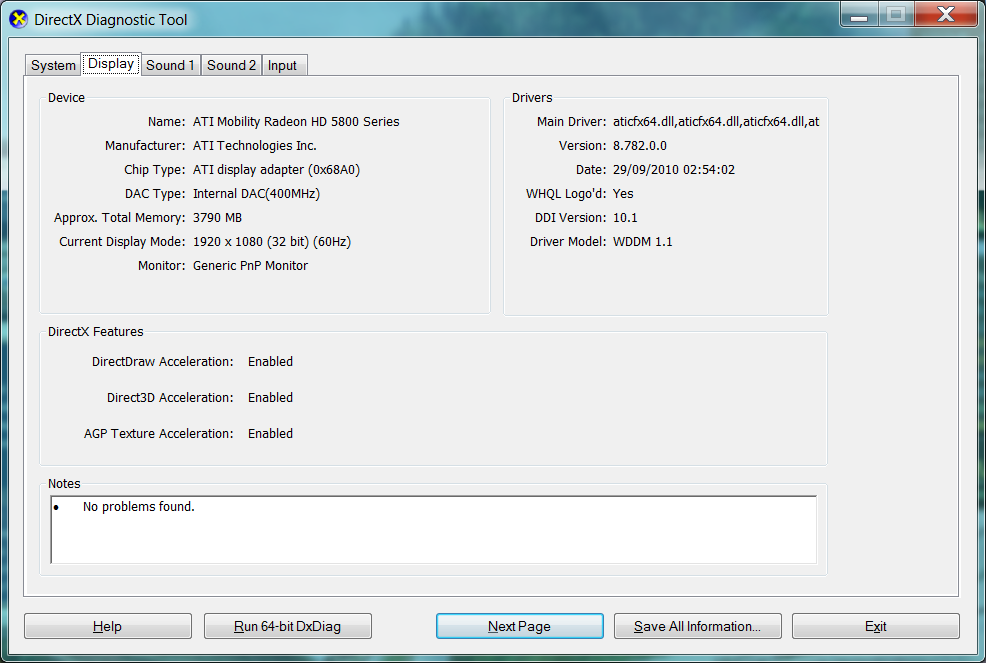
Task: Close the window with the X button
Action: 946,14
